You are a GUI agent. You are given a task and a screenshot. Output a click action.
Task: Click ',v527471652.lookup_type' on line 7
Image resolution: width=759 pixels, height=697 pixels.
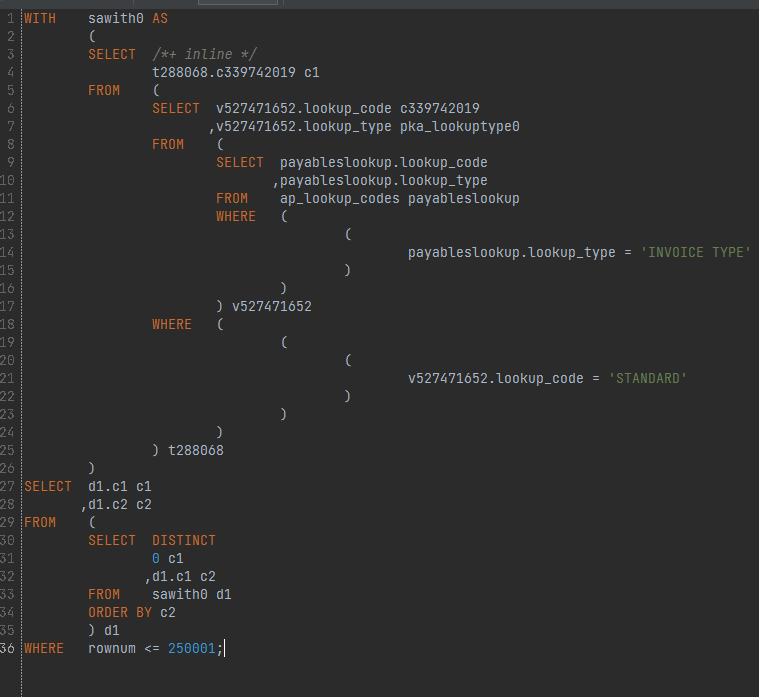(300, 127)
